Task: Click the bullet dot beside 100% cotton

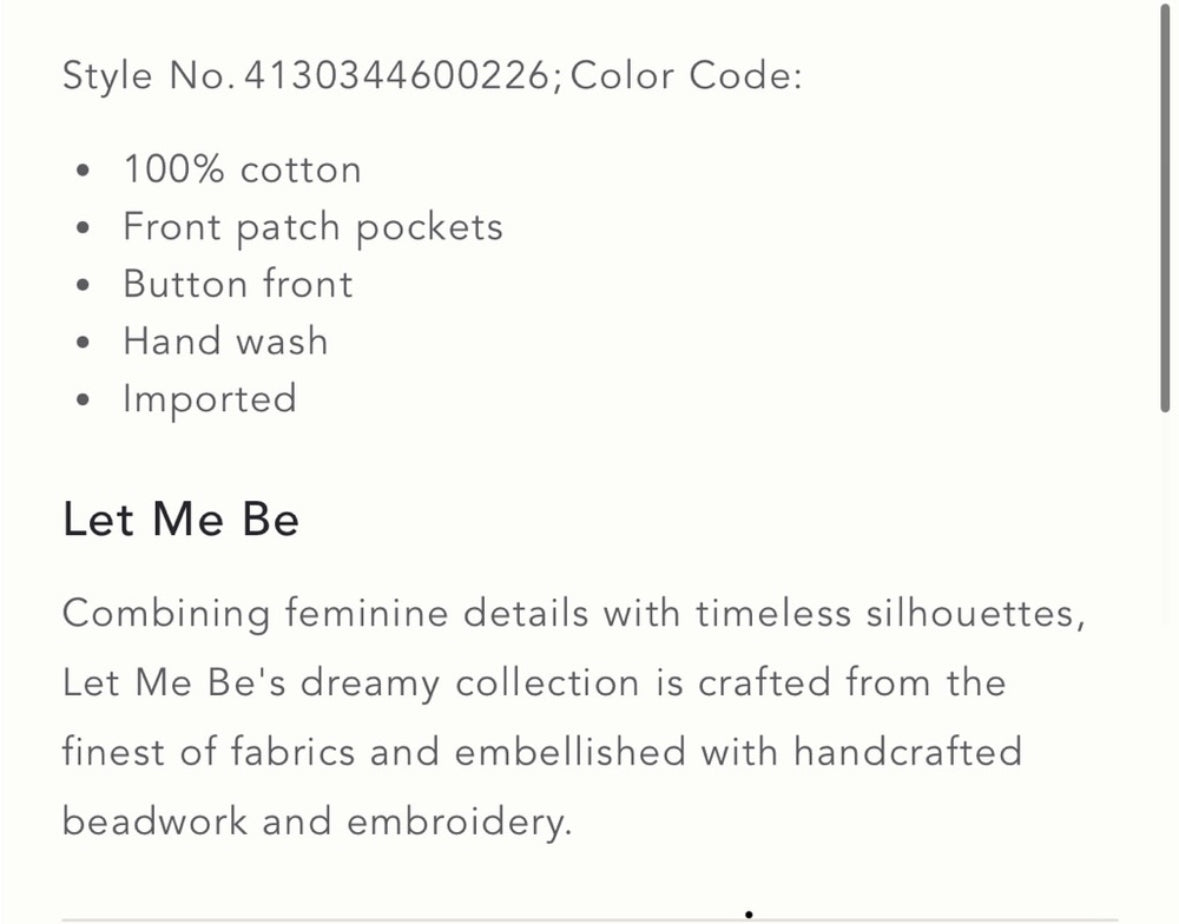Action: tap(83, 171)
